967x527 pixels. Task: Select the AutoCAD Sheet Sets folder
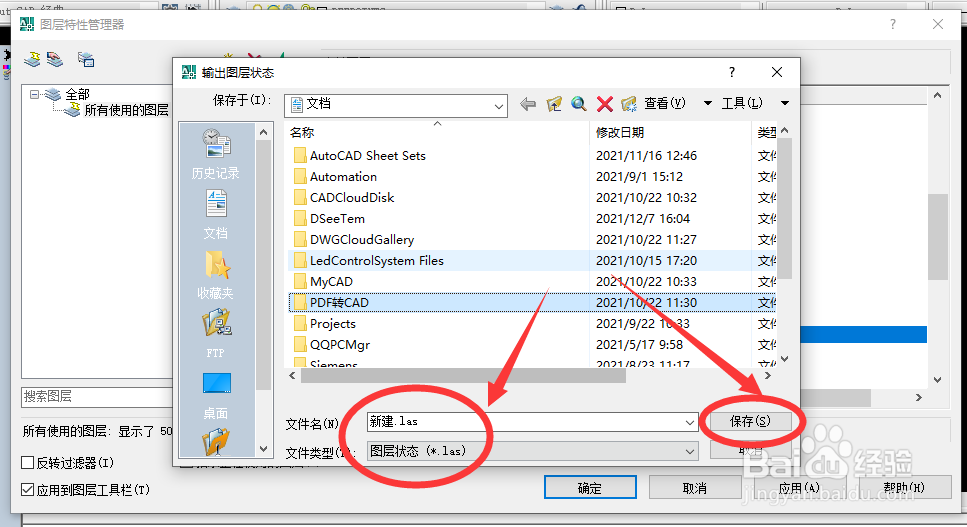click(x=360, y=155)
